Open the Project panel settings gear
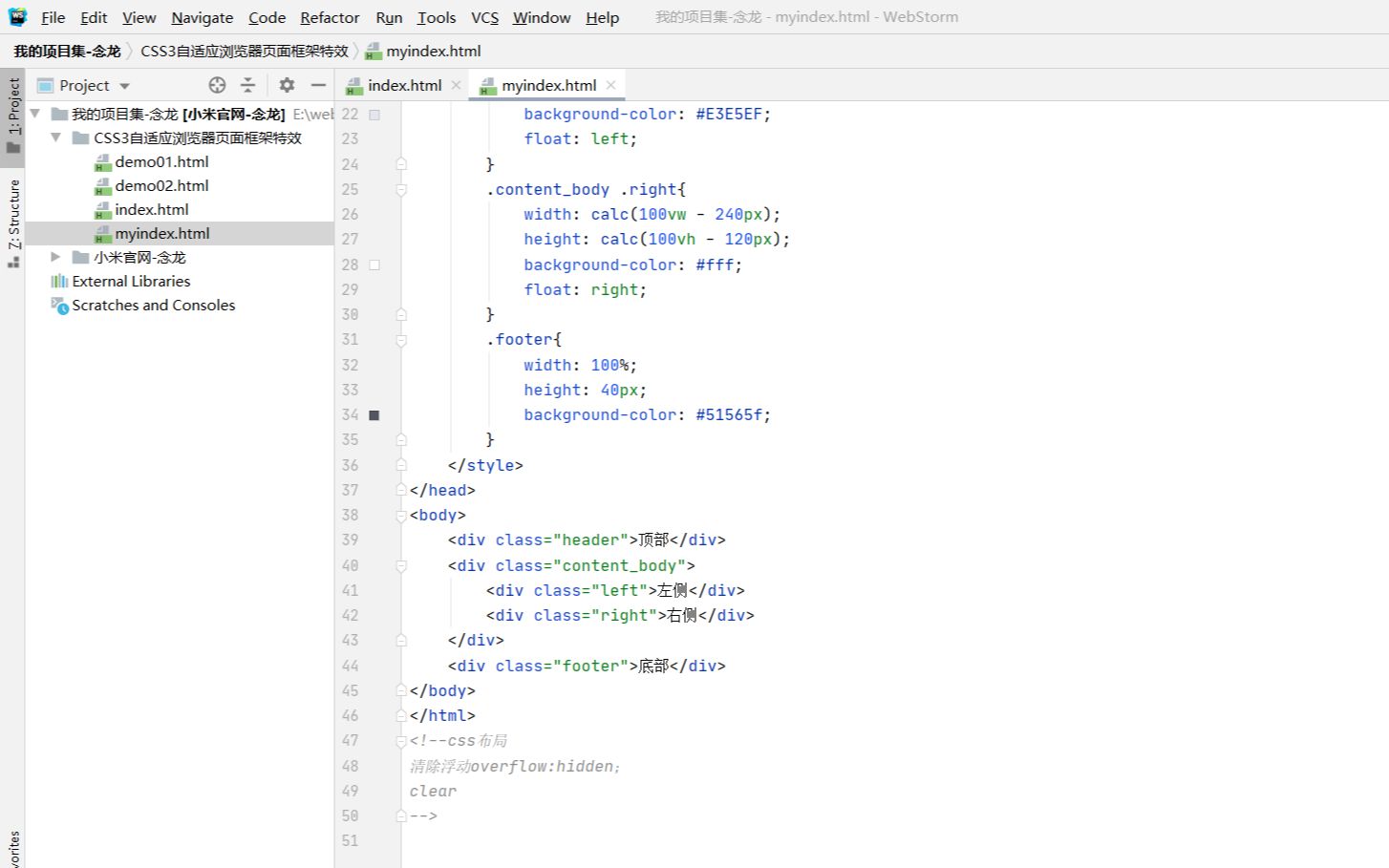 (x=286, y=85)
